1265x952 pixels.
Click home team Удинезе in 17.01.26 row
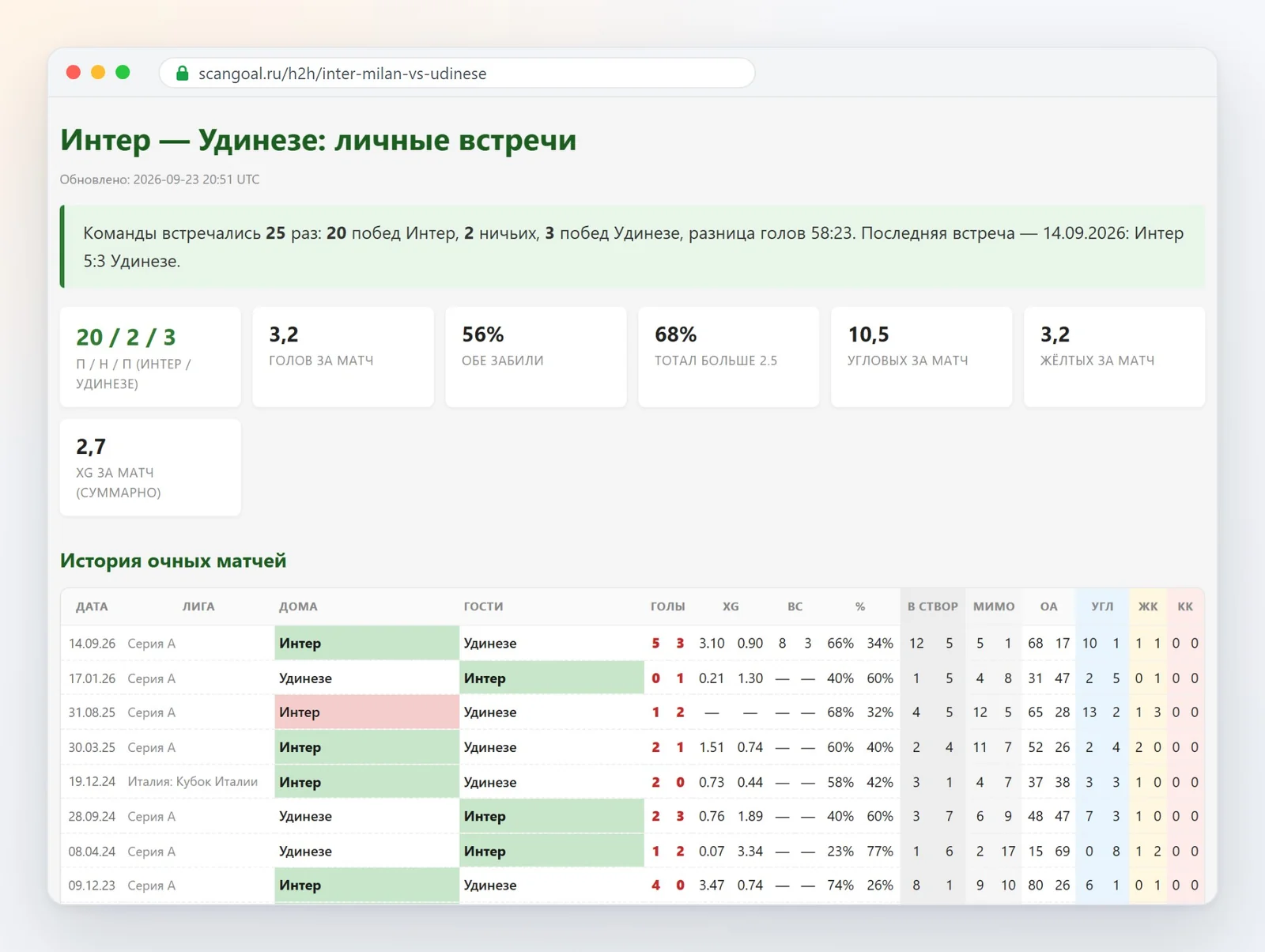305,678
